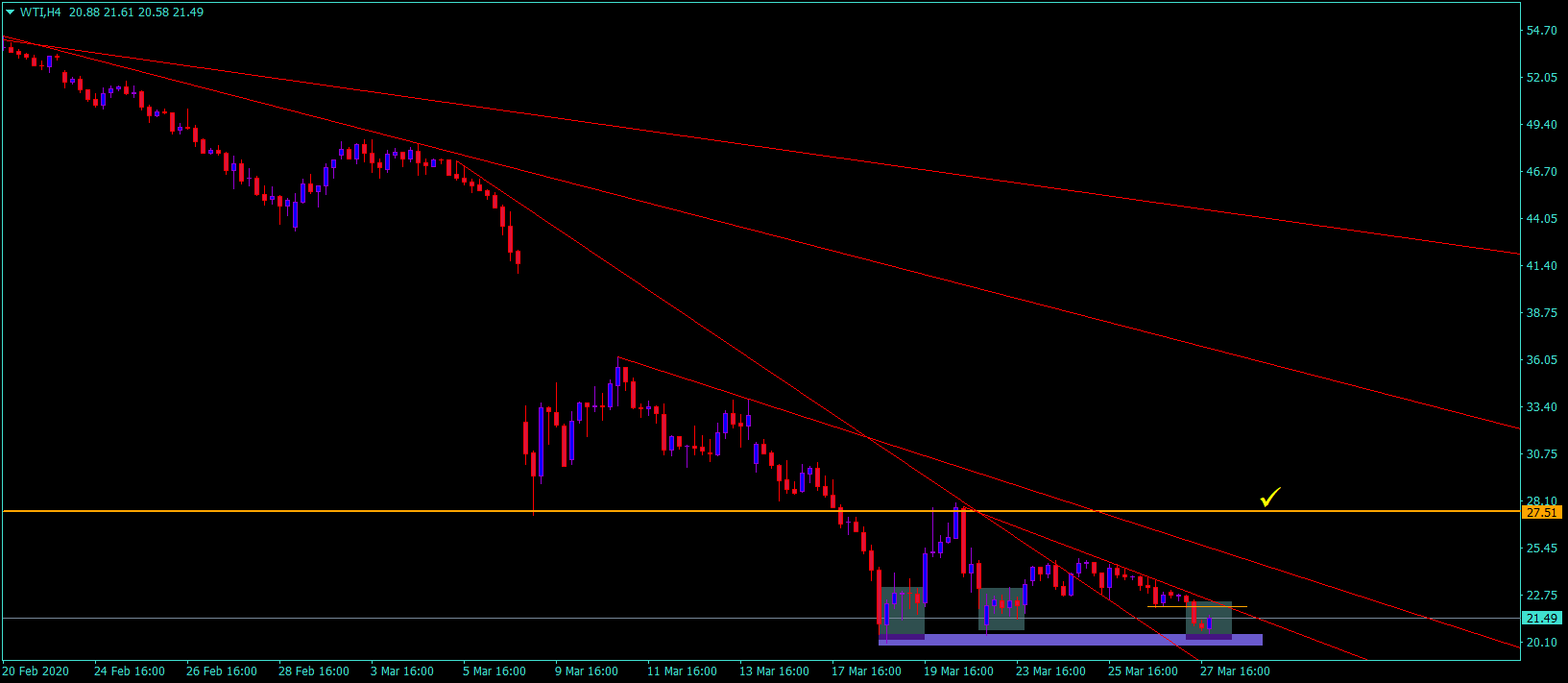Open the chart menu arrow beside WTI,H4

[x=11, y=12]
